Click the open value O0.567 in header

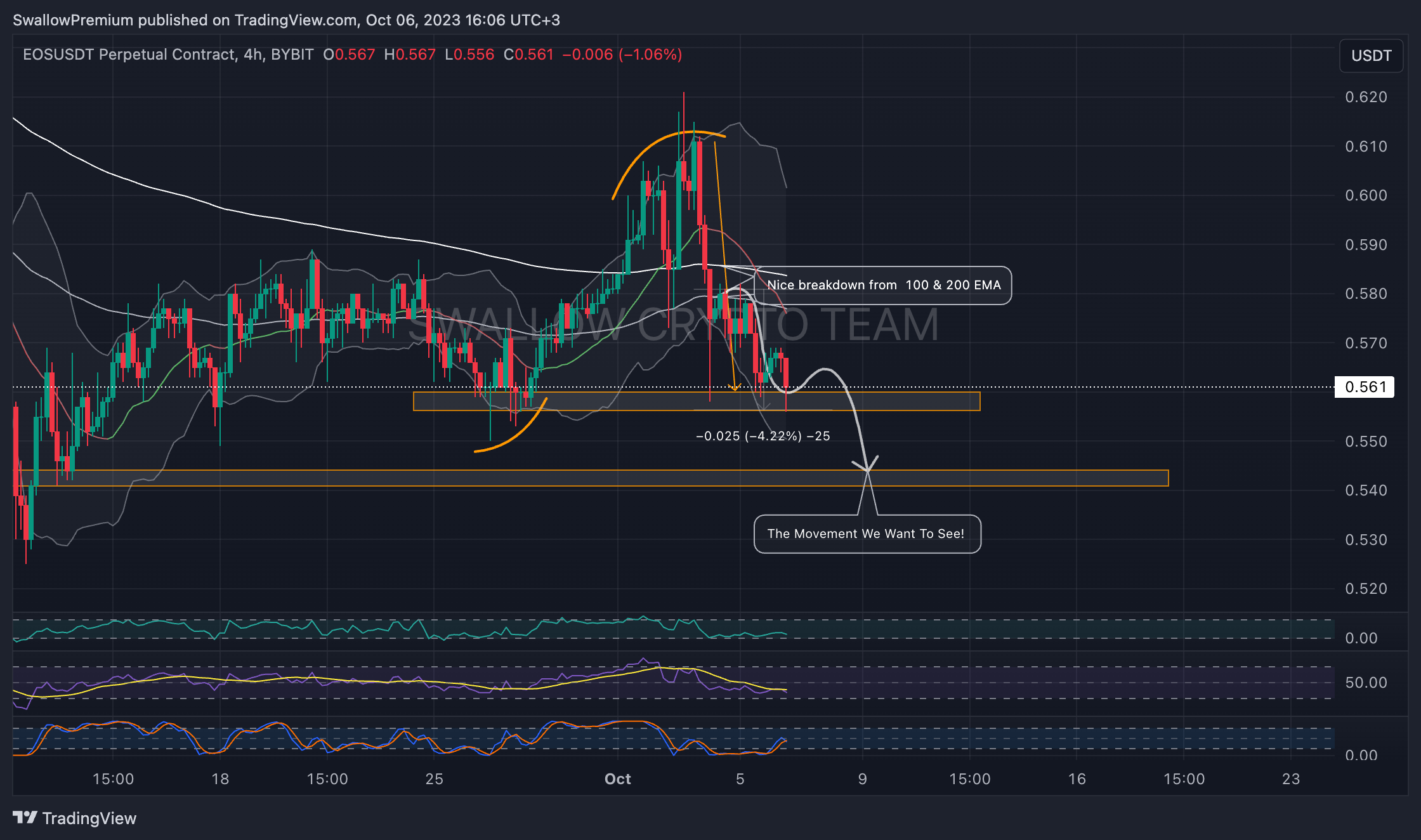coord(349,55)
